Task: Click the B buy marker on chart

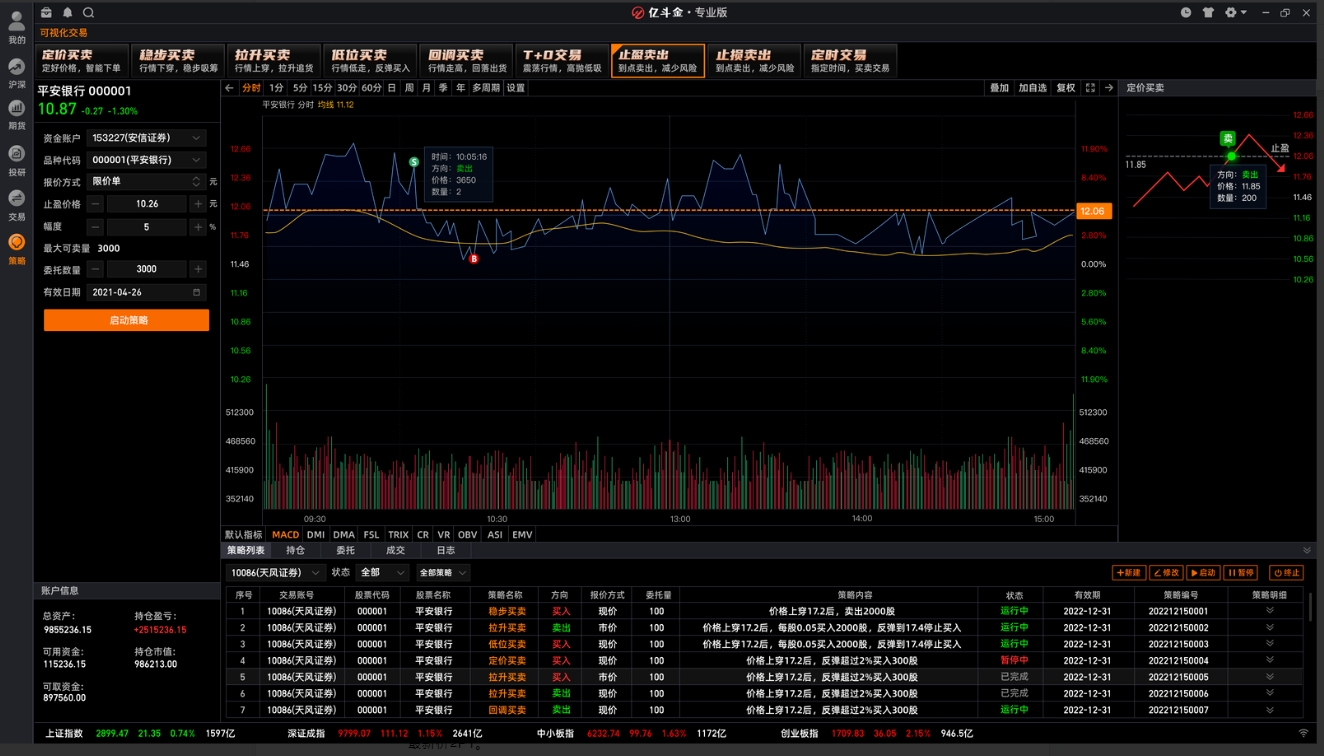Action: click(474, 258)
